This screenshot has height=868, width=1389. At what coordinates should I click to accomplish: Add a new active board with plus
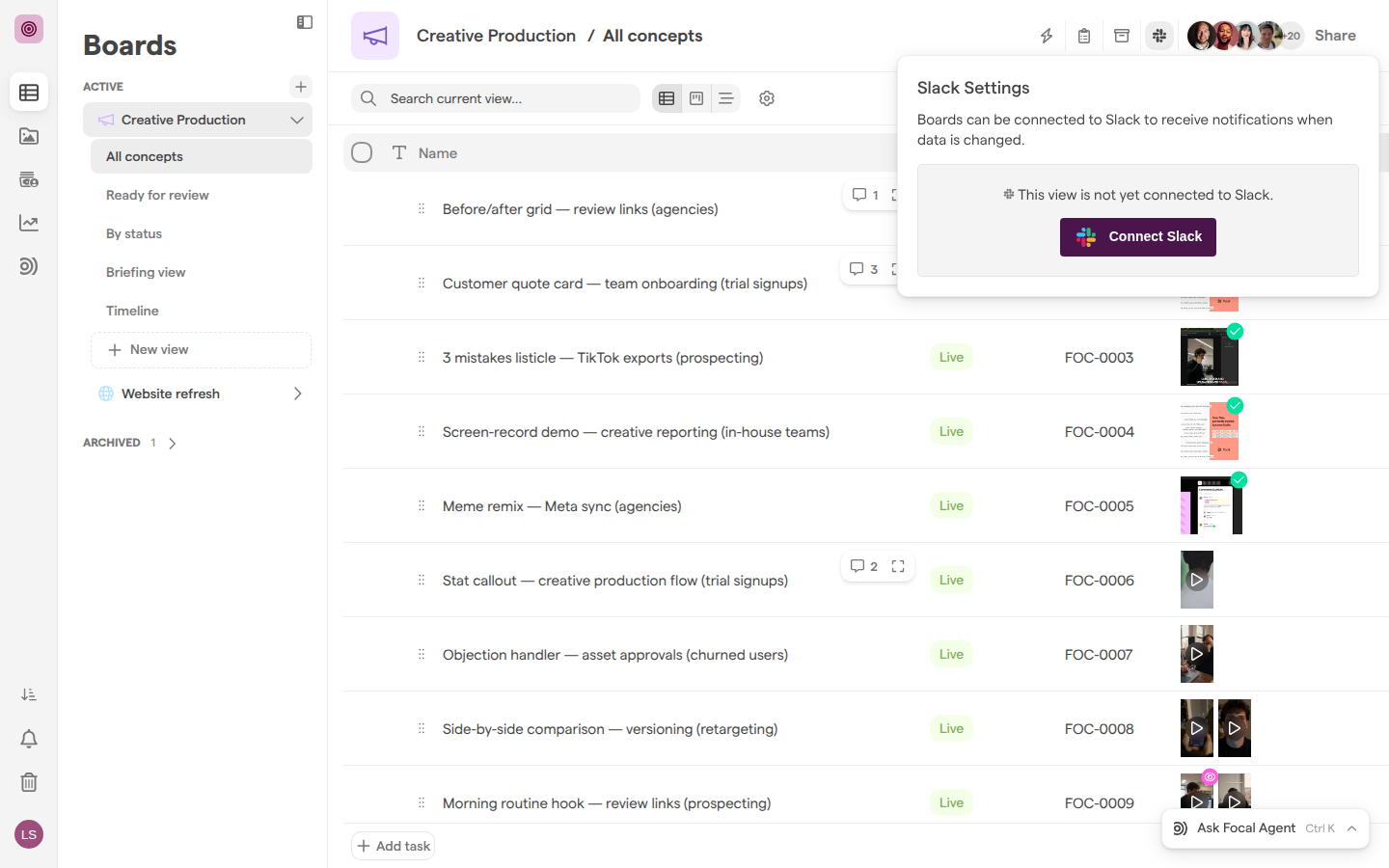click(301, 87)
